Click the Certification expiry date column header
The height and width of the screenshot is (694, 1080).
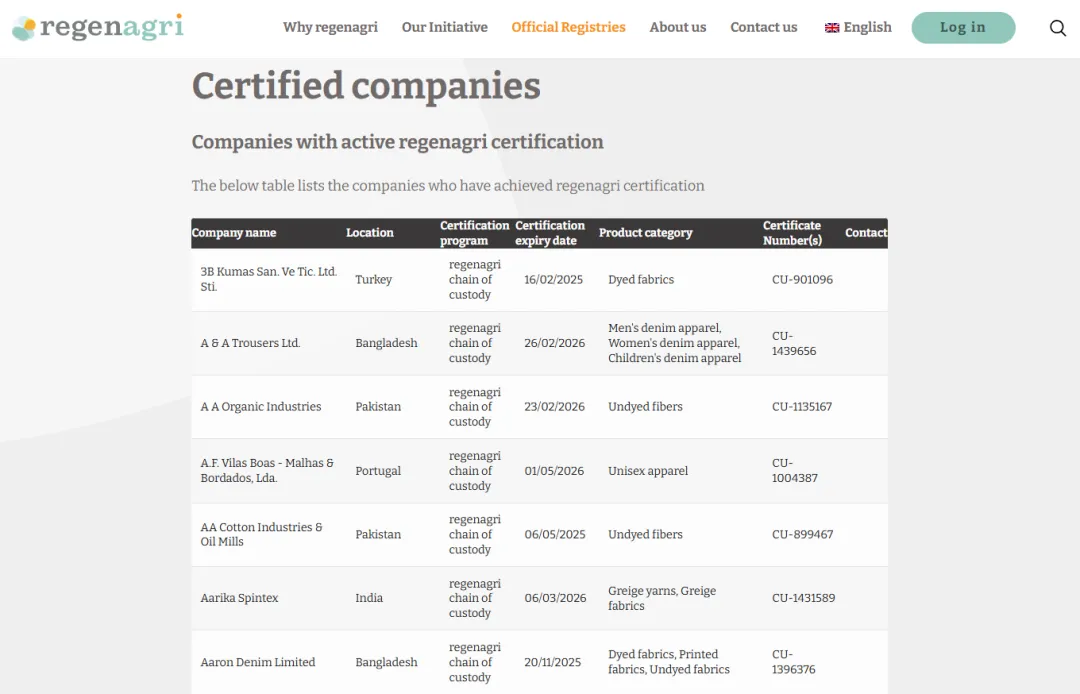(x=550, y=233)
